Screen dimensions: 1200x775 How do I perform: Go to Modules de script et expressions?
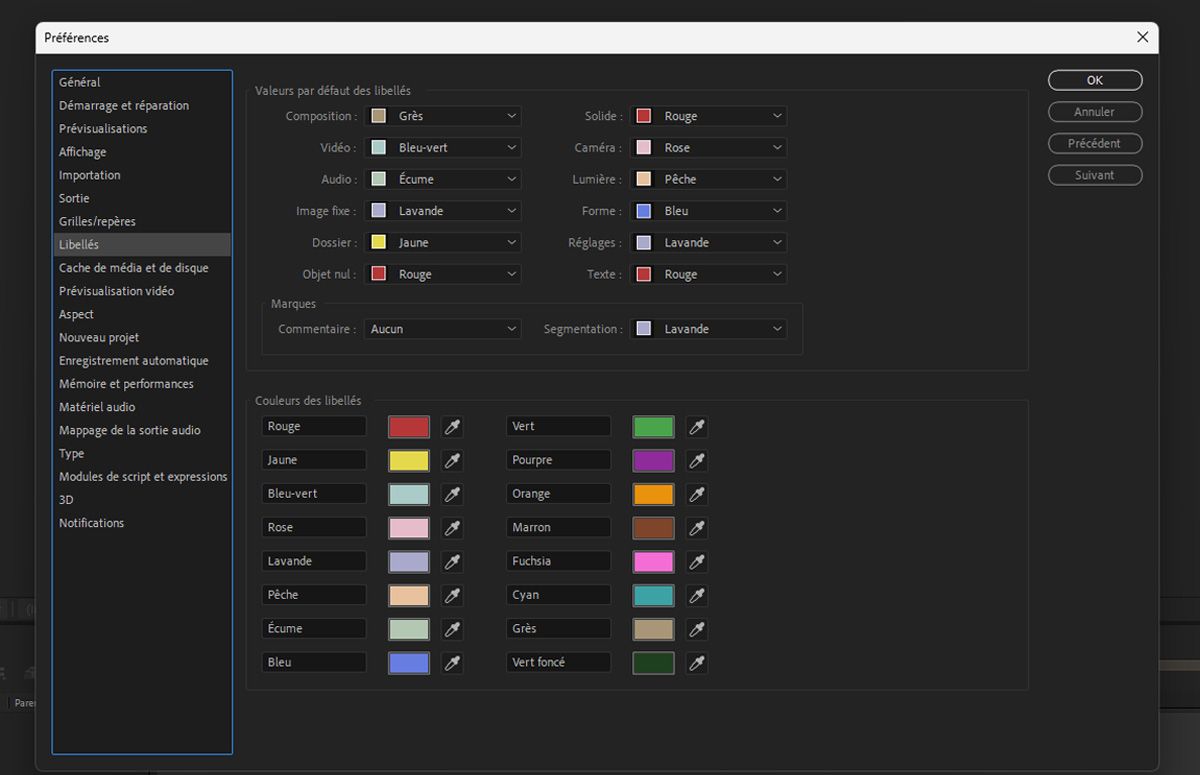click(142, 477)
